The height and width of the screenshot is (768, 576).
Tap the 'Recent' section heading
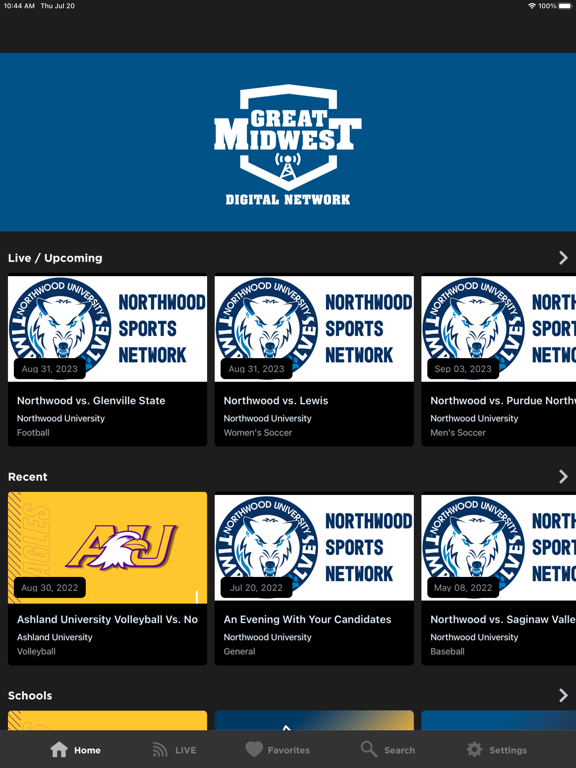coord(28,477)
